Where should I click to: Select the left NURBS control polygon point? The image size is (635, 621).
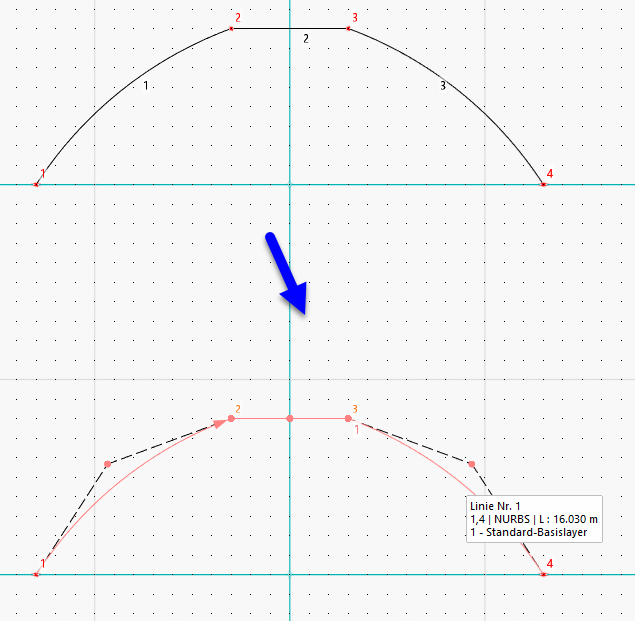pyautogui.click(x=107, y=464)
